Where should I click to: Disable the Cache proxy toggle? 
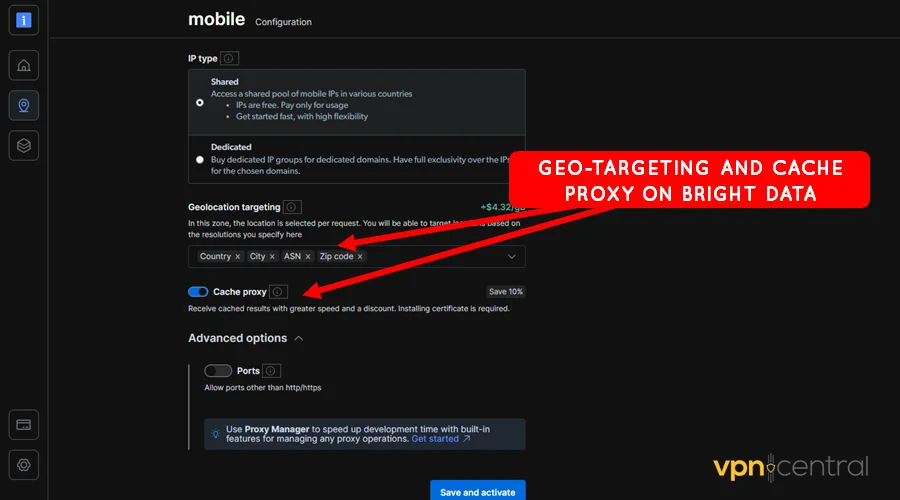[198, 292]
